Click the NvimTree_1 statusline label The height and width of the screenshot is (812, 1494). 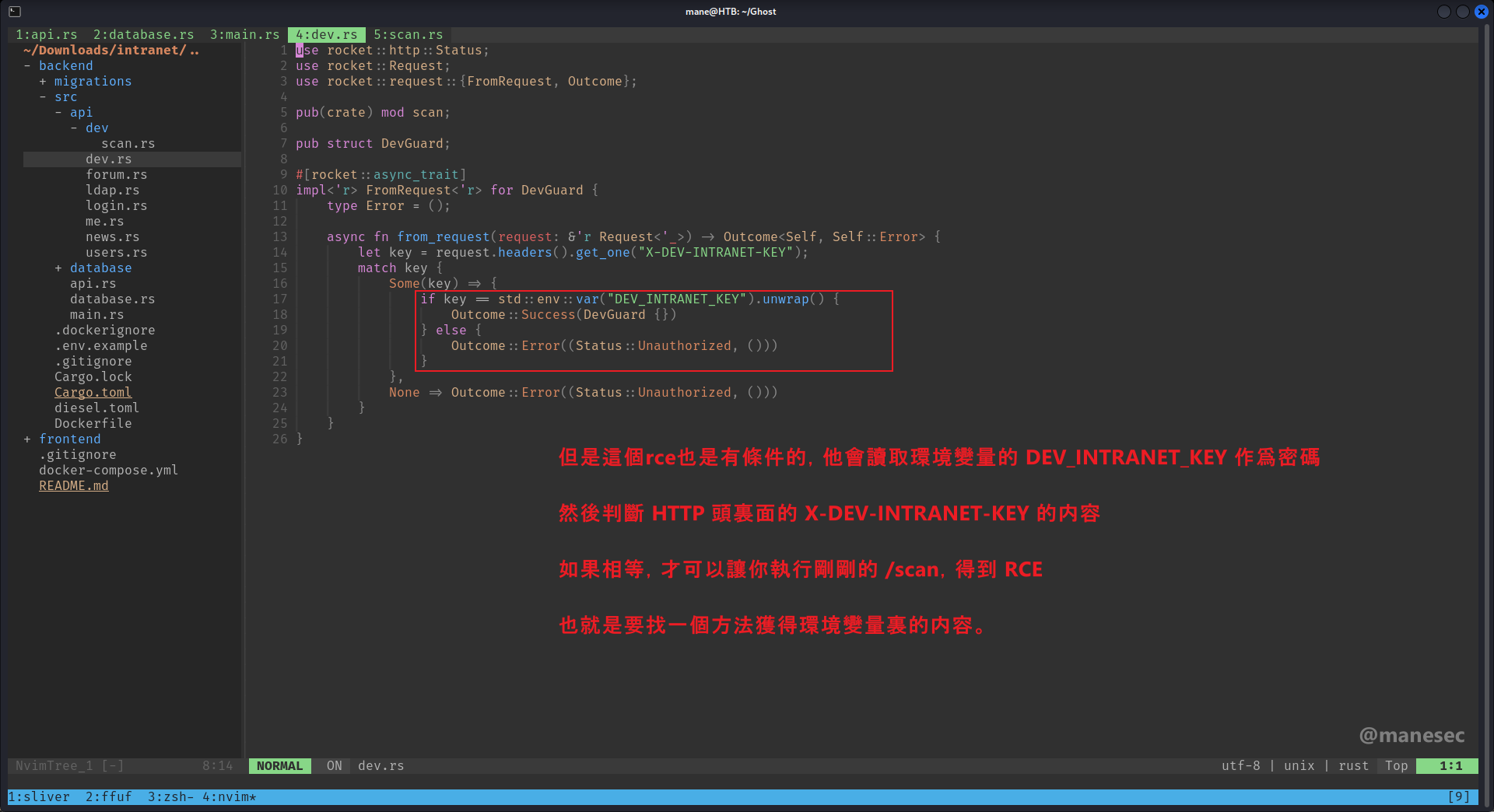54,766
